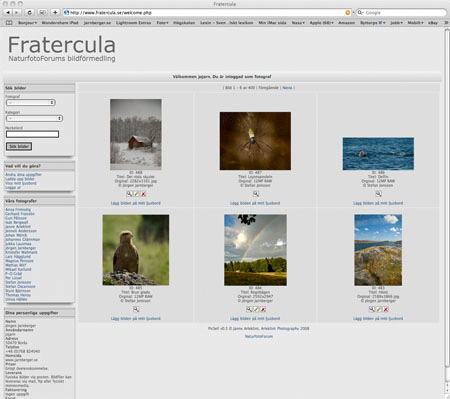This screenshot has width=450, height=399.
Task: Open the Nasa bookmarks menu
Action: tap(298, 23)
